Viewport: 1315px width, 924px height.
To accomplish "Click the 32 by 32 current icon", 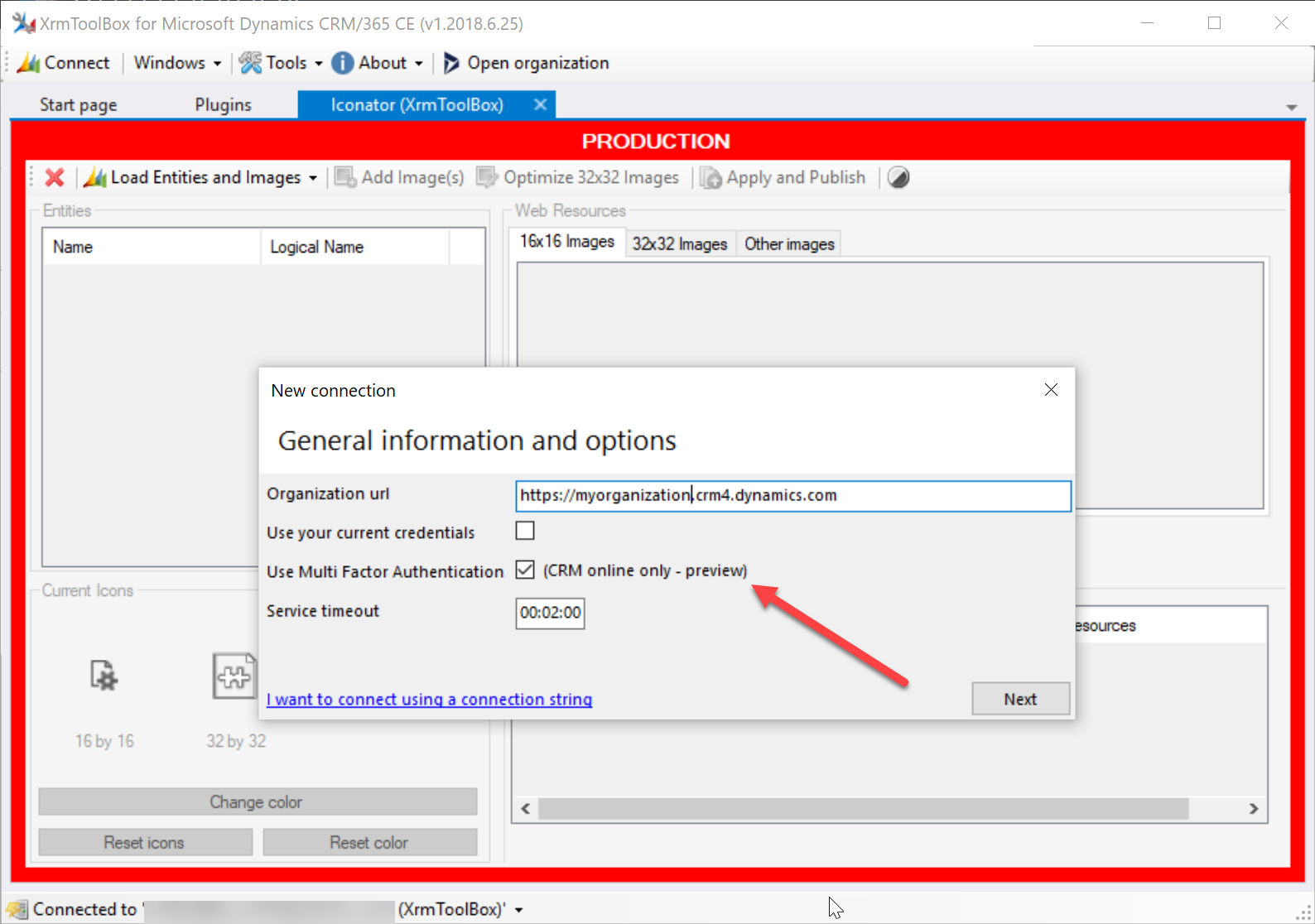I will coord(234,676).
